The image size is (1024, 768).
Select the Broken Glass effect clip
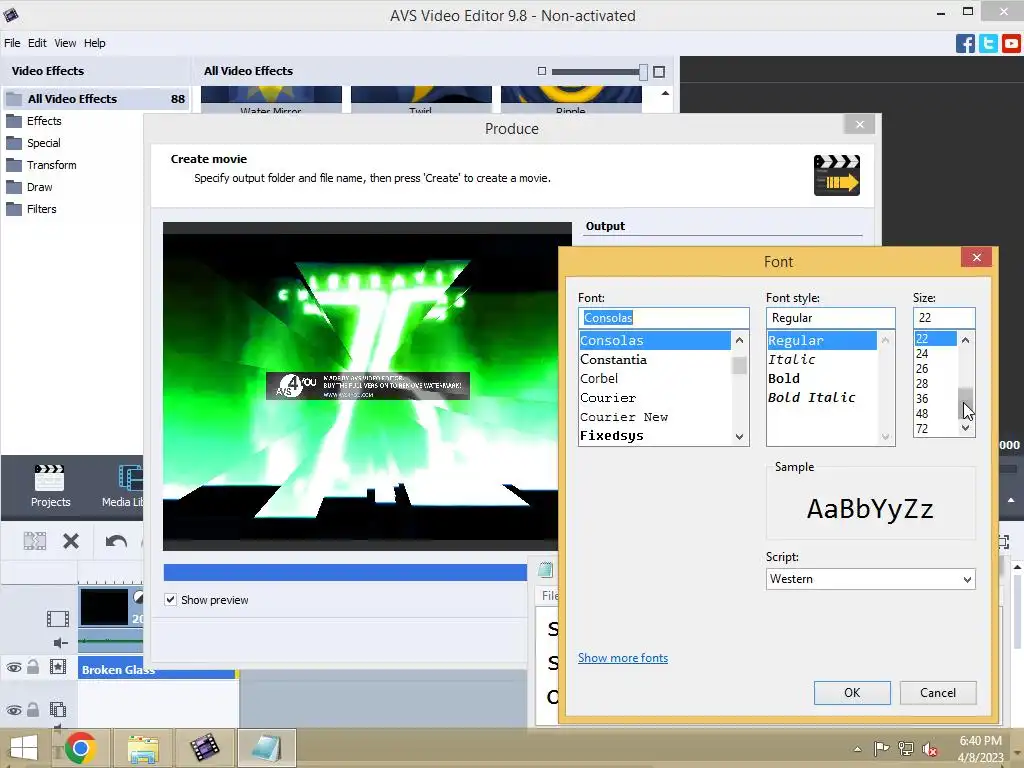(157, 670)
